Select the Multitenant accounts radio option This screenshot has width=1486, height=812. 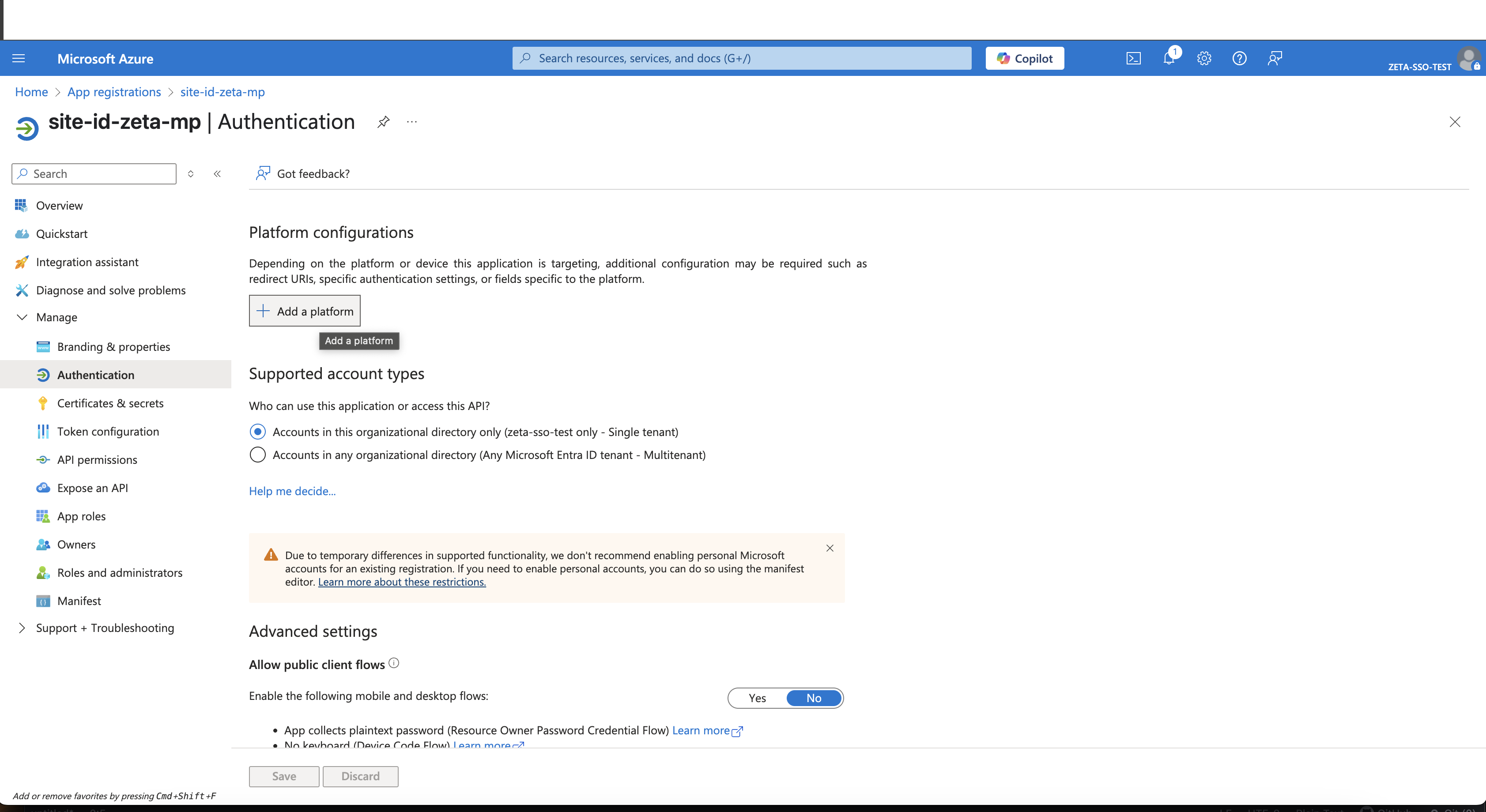pos(258,455)
